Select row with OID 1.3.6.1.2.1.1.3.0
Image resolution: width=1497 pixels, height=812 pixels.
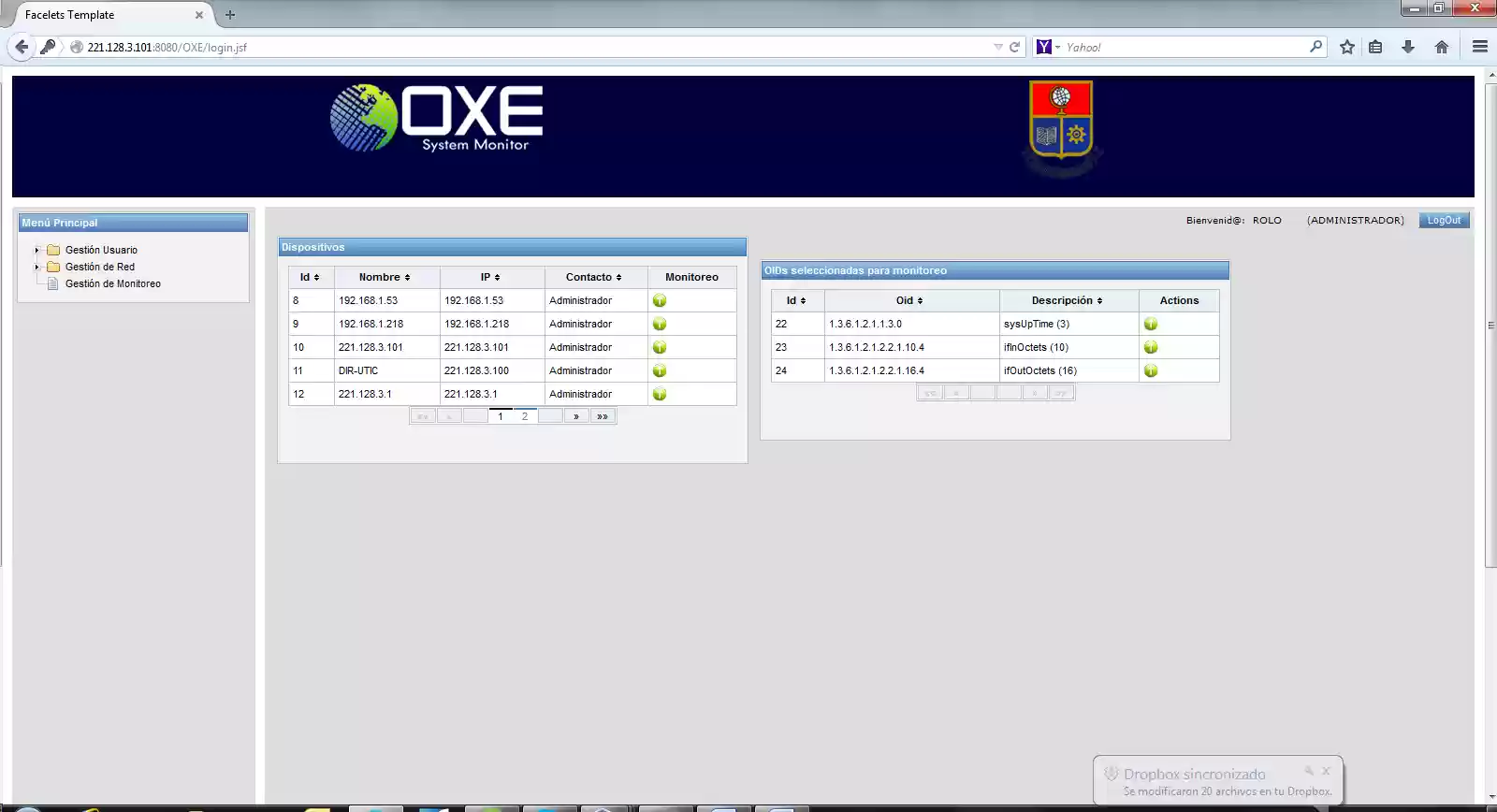995,324
